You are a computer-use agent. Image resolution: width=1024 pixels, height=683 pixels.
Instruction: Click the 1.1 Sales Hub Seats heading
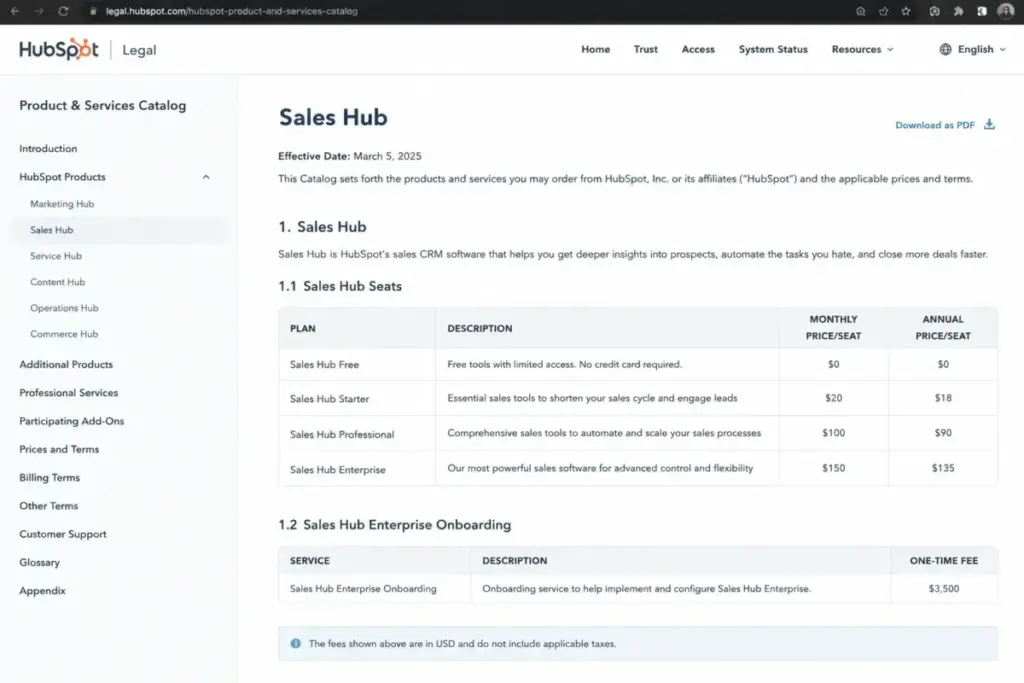[340, 286]
